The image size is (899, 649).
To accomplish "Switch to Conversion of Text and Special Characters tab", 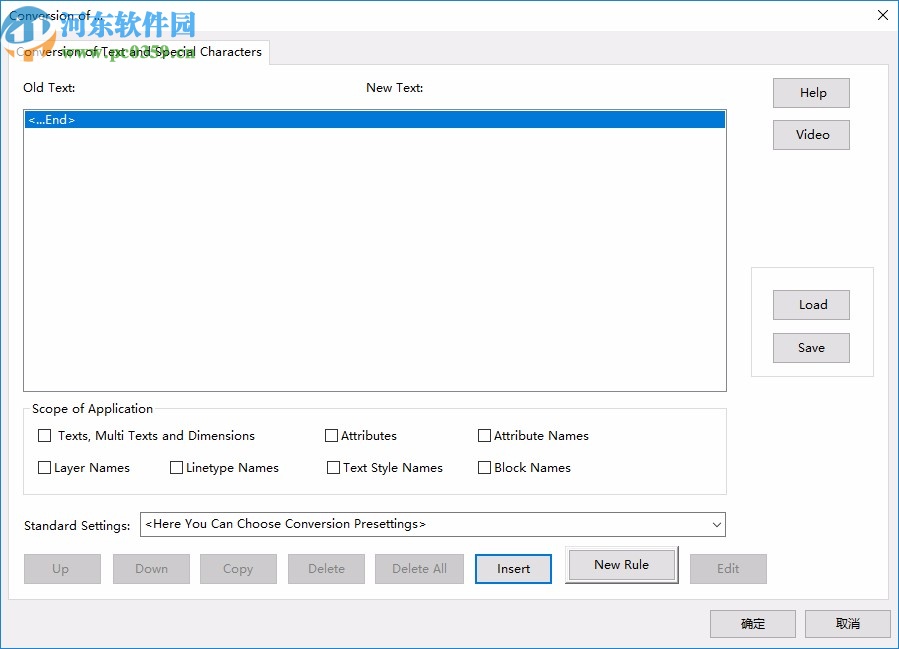I will (x=138, y=52).
